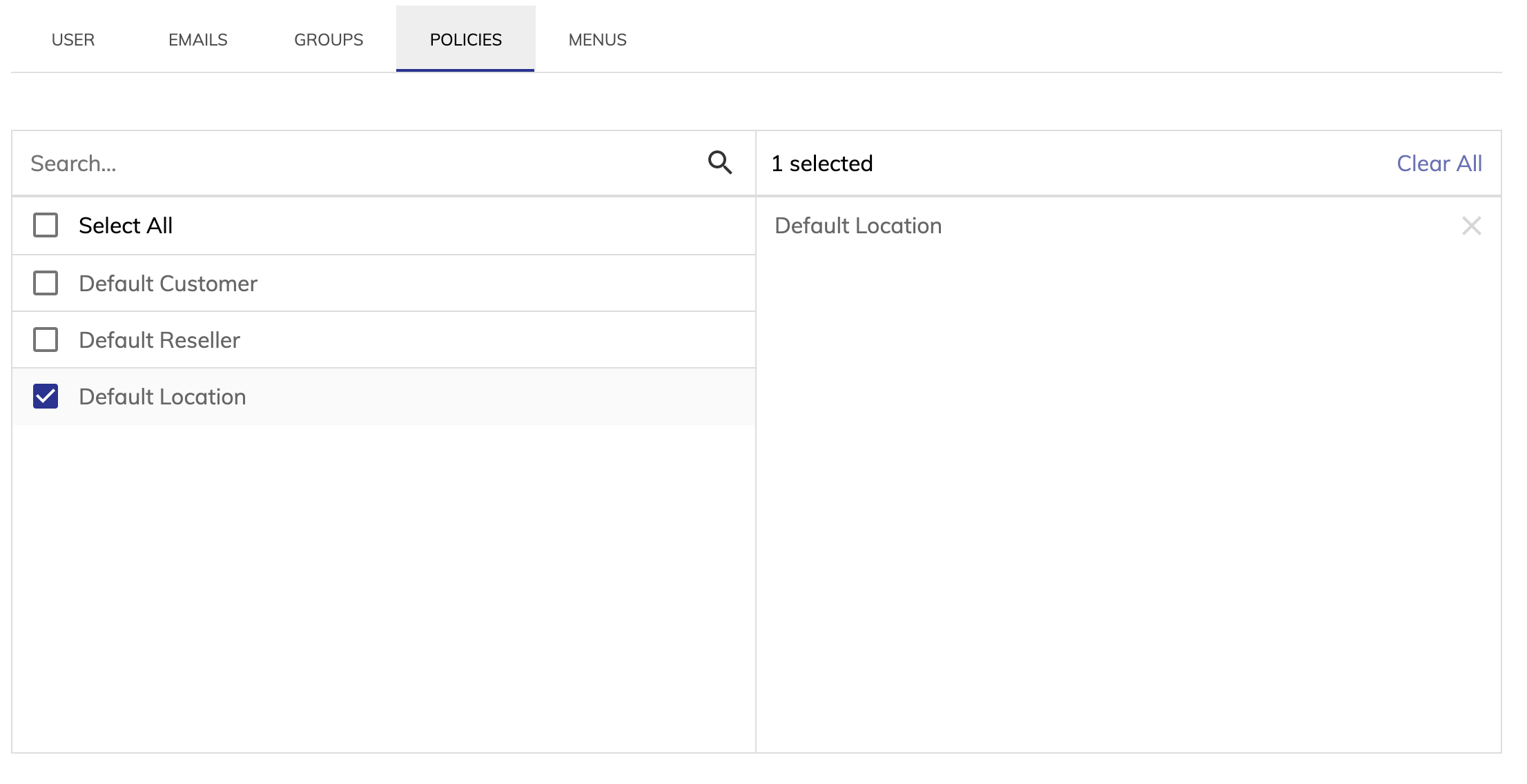Click the Clear All link
1527x784 pixels.
(1439, 164)
